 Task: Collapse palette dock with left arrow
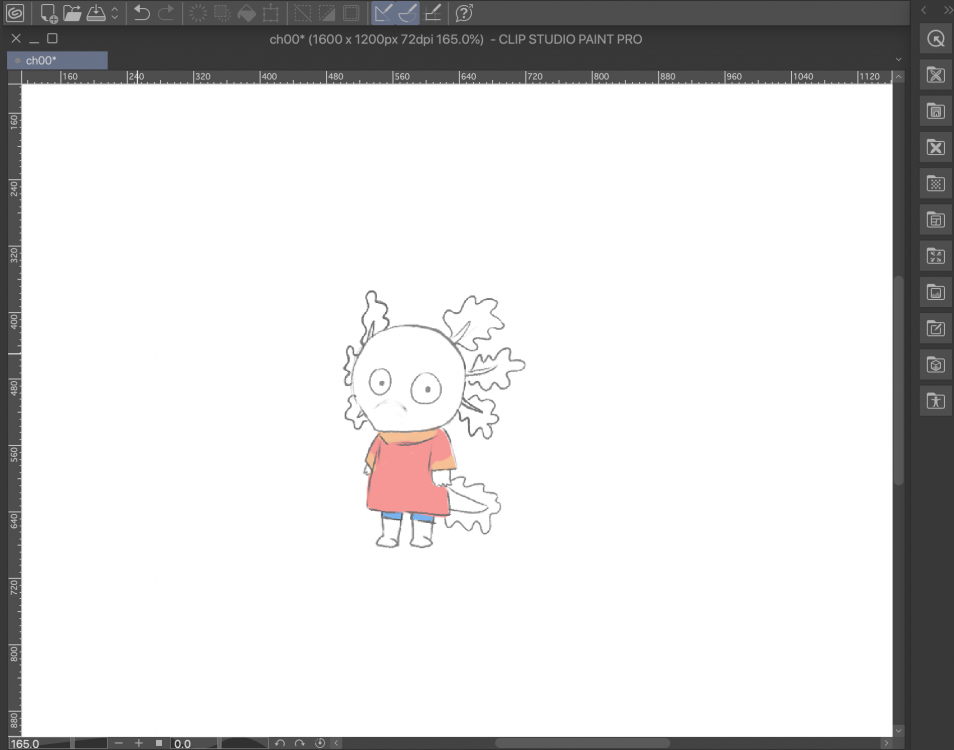click(x=924, y=10)
